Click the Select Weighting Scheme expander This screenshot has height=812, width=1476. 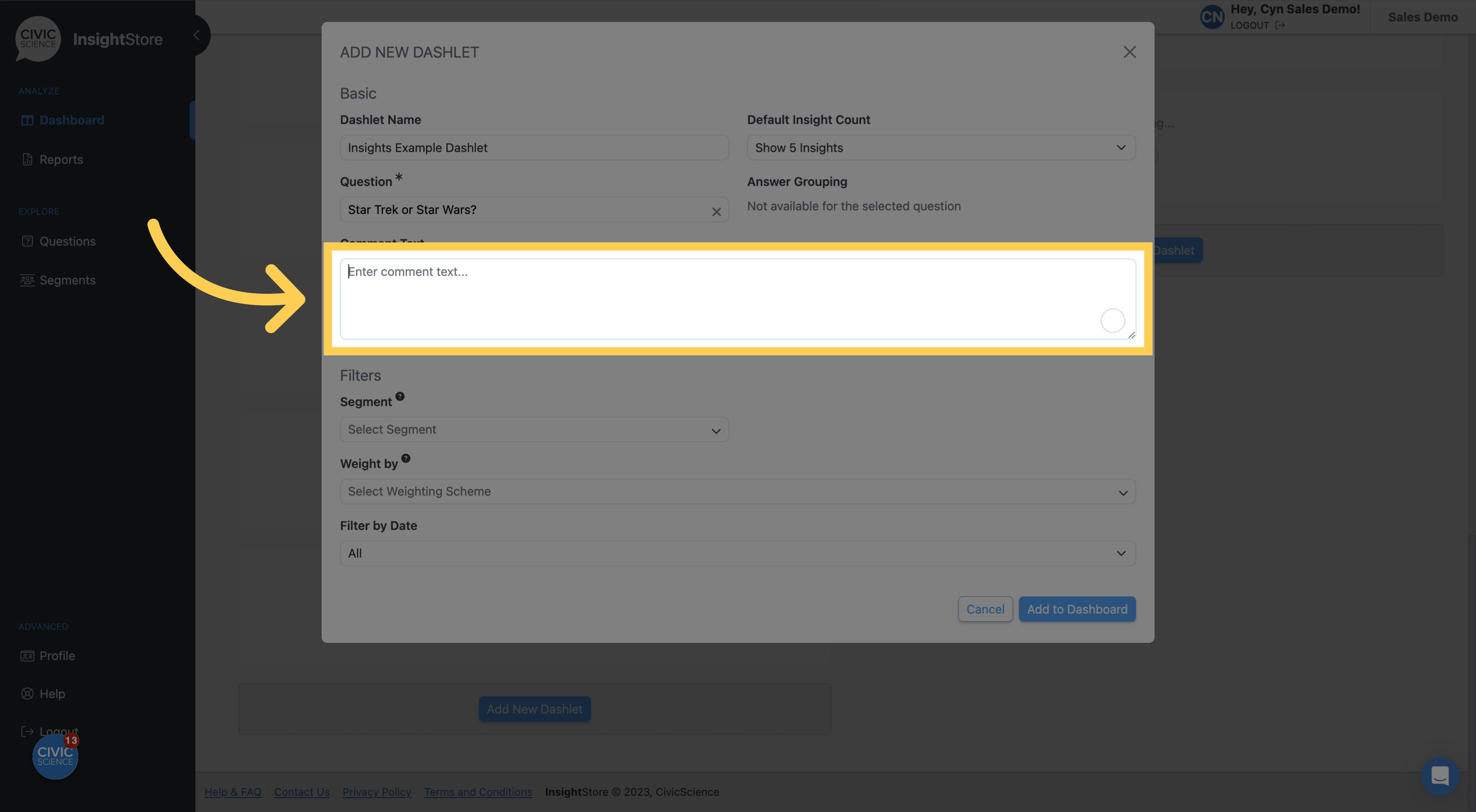737,491
